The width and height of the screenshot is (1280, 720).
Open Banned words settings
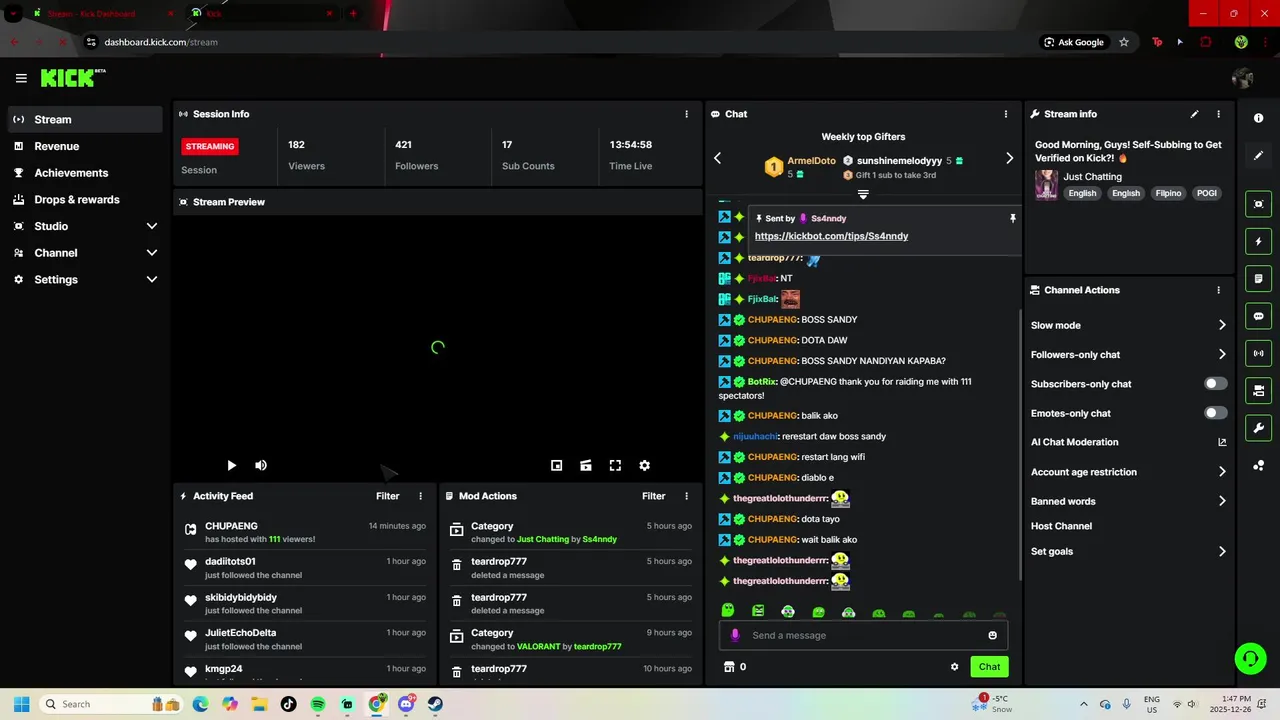point(1128,501)
